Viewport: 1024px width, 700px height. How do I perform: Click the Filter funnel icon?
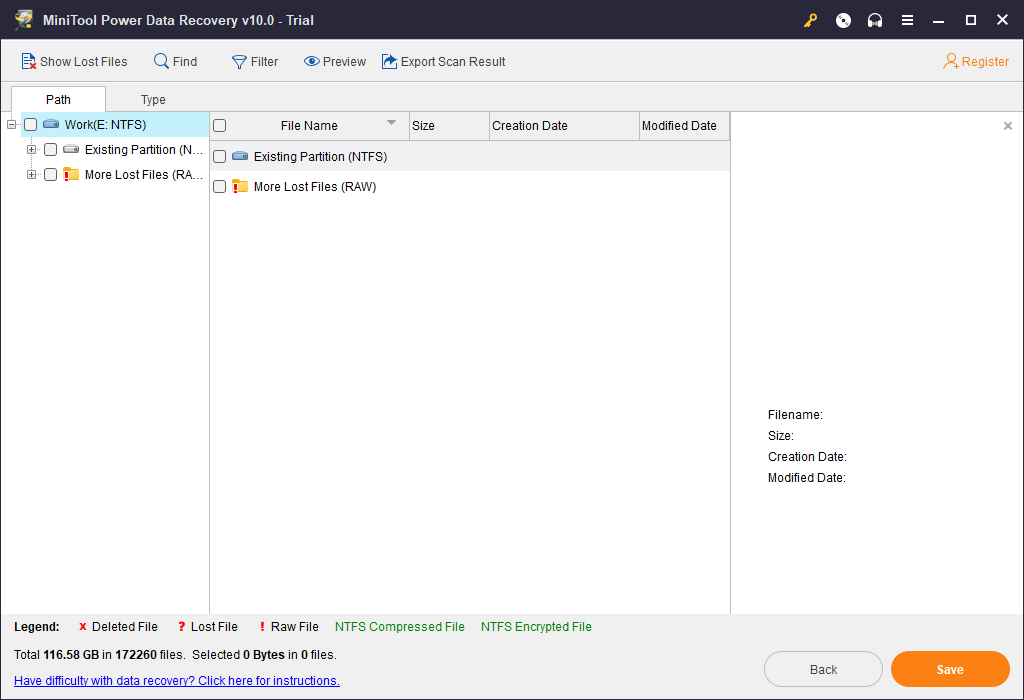(x=239, y=61)
